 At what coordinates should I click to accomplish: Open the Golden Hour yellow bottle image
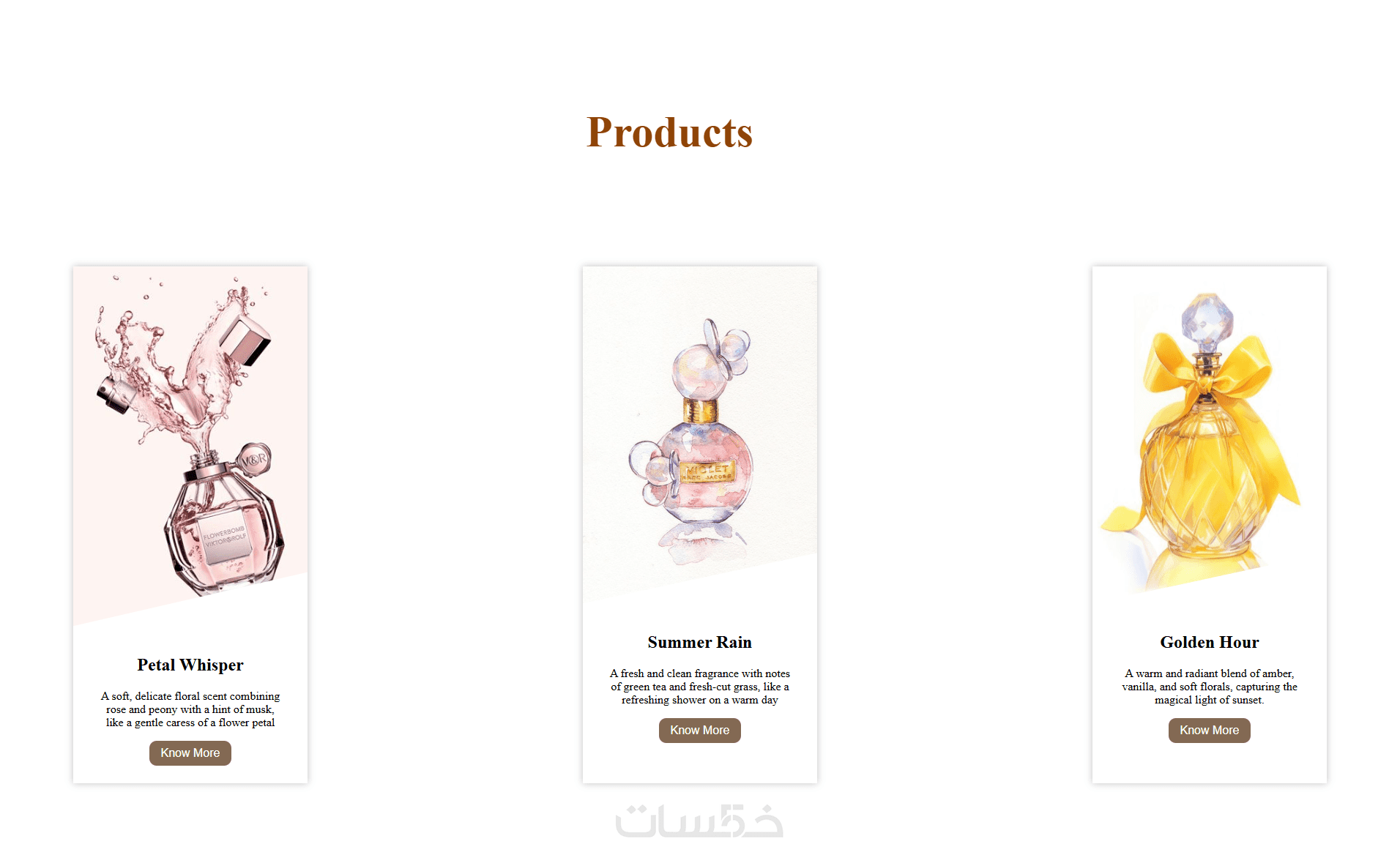pyautogui.click(x=1210, y=433)
